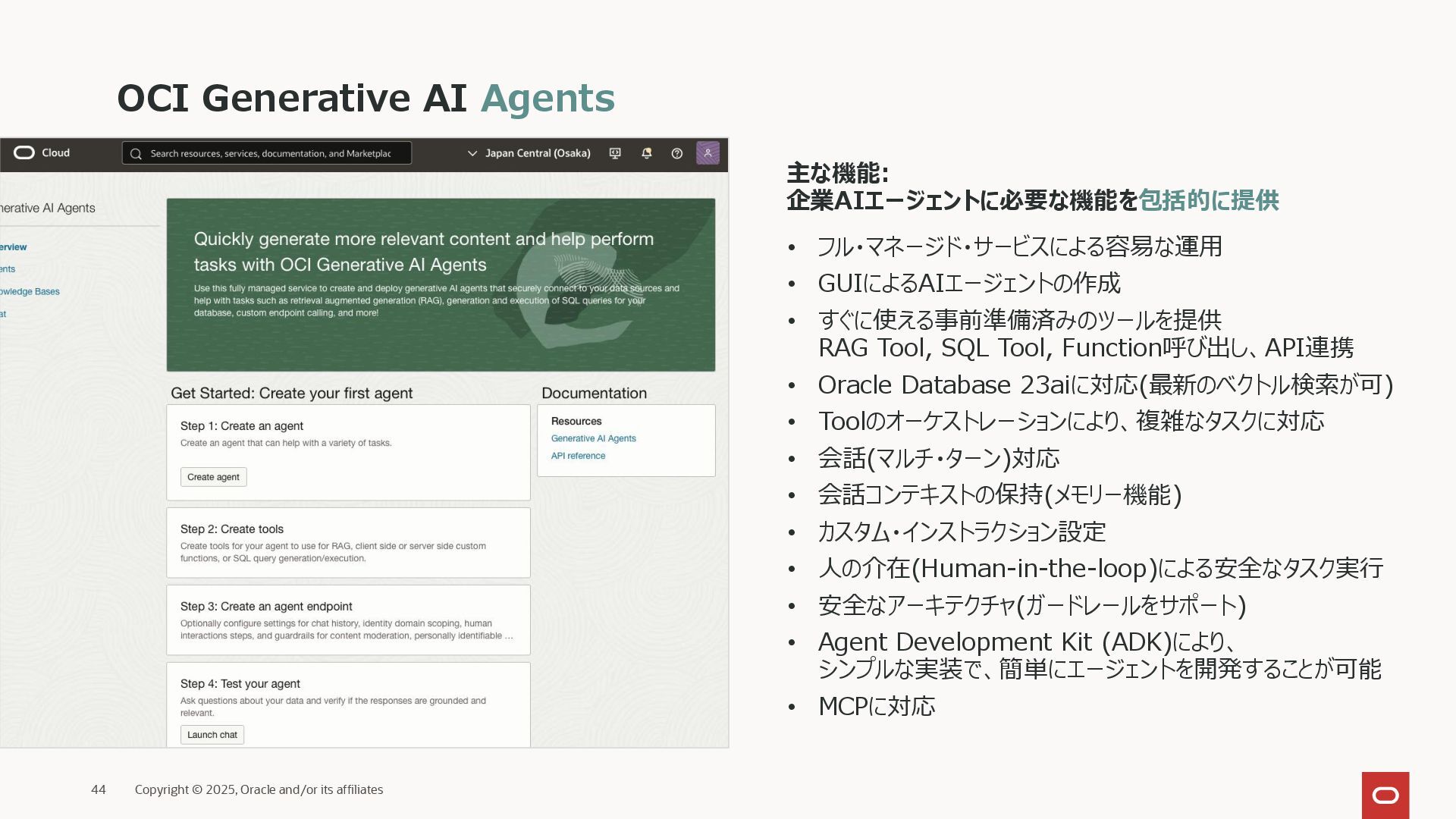Click the Create agent button
Screen dimensions: 1456x819
[x=213, y=477]
